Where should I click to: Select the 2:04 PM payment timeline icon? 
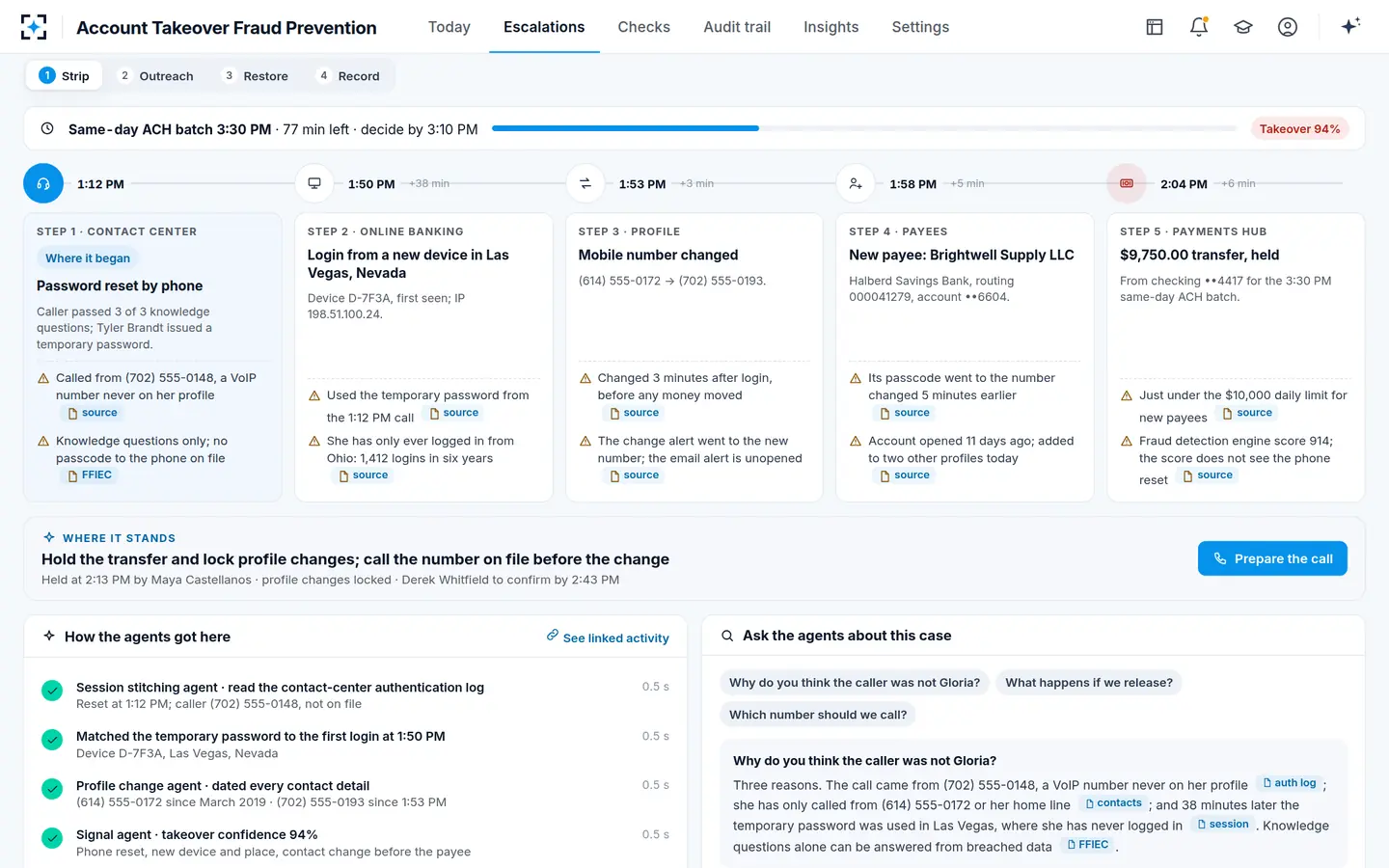tap(1127, 183)
